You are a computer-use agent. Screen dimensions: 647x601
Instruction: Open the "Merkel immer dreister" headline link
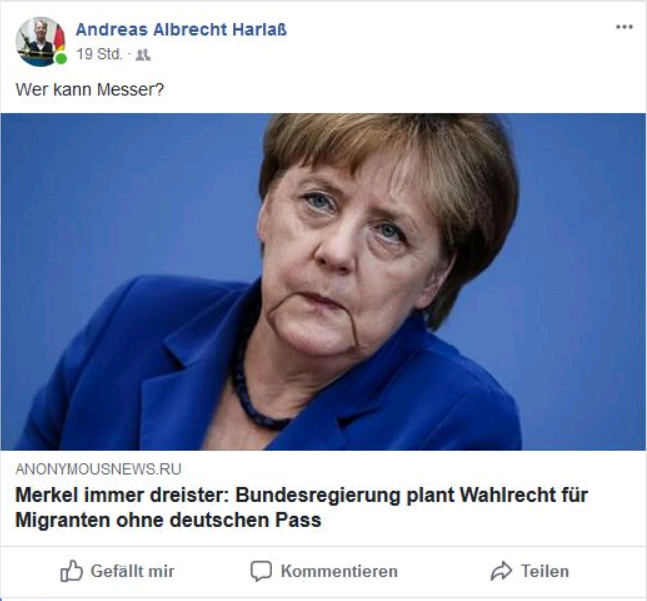pyautogui.click(x=301, y=507)
